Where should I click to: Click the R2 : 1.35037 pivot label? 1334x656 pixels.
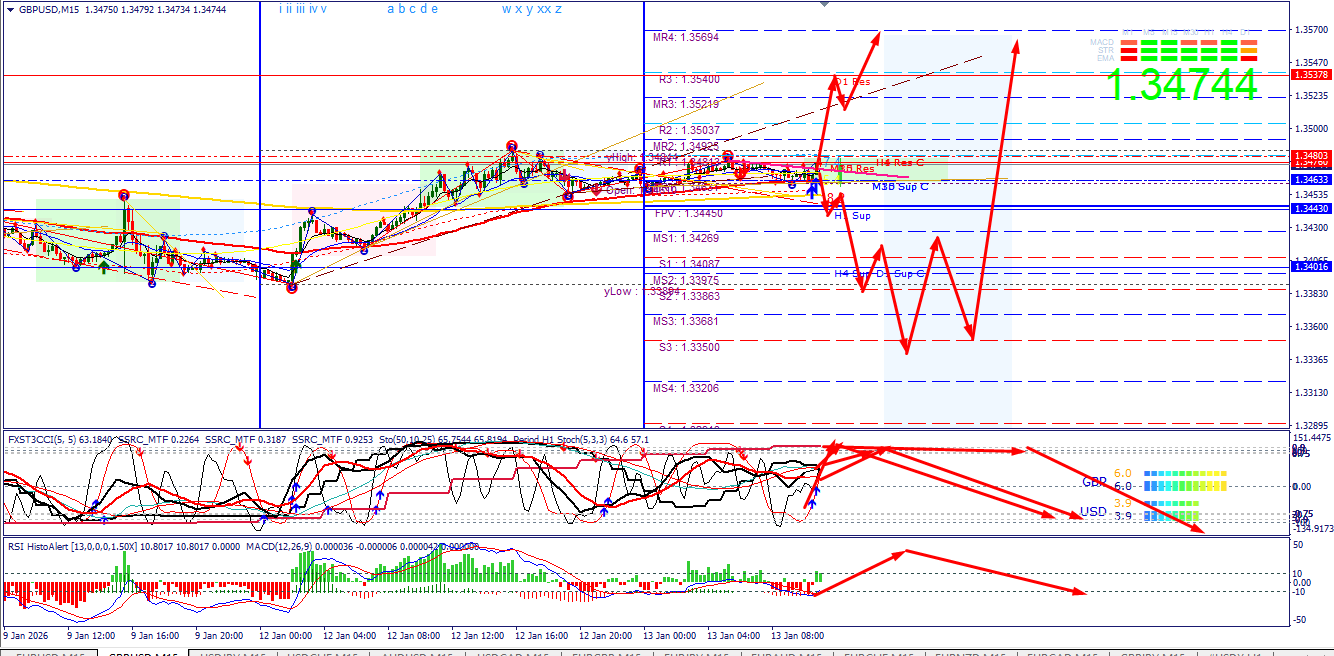pos(689,130)
